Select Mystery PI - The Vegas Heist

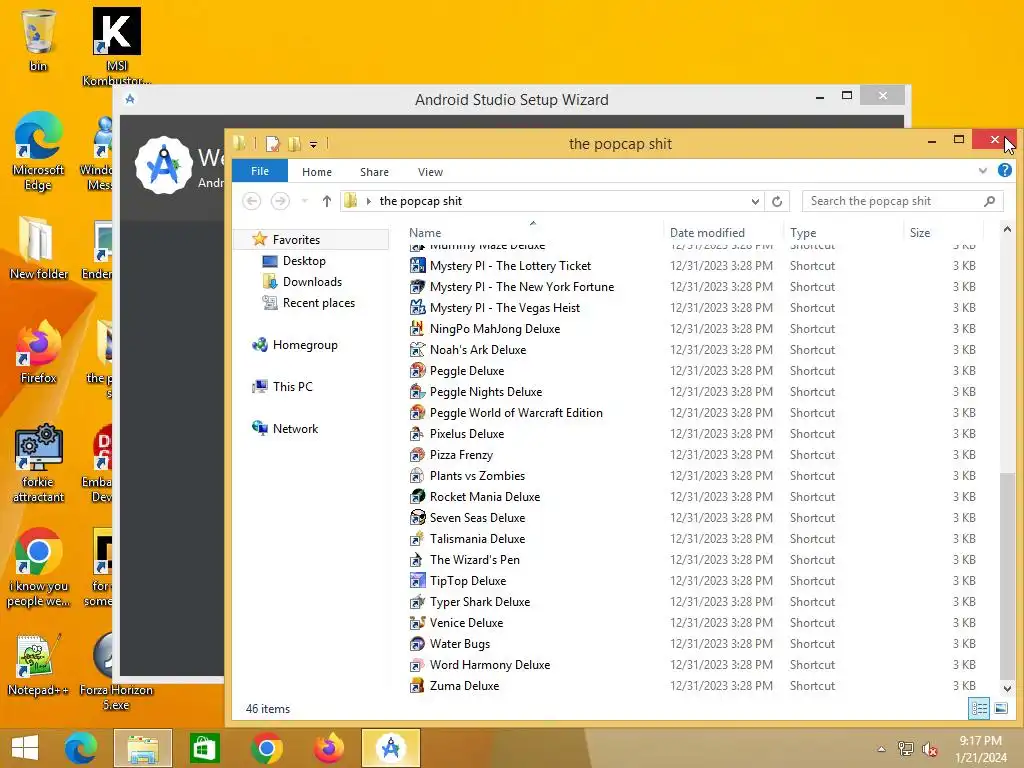click(x=504, y=308)
